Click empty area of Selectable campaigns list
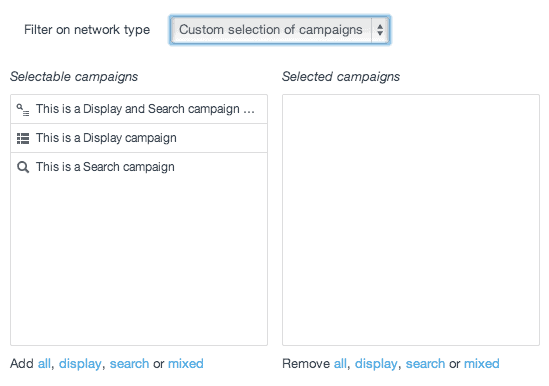The image size is (549, 386). click(139, 263)
